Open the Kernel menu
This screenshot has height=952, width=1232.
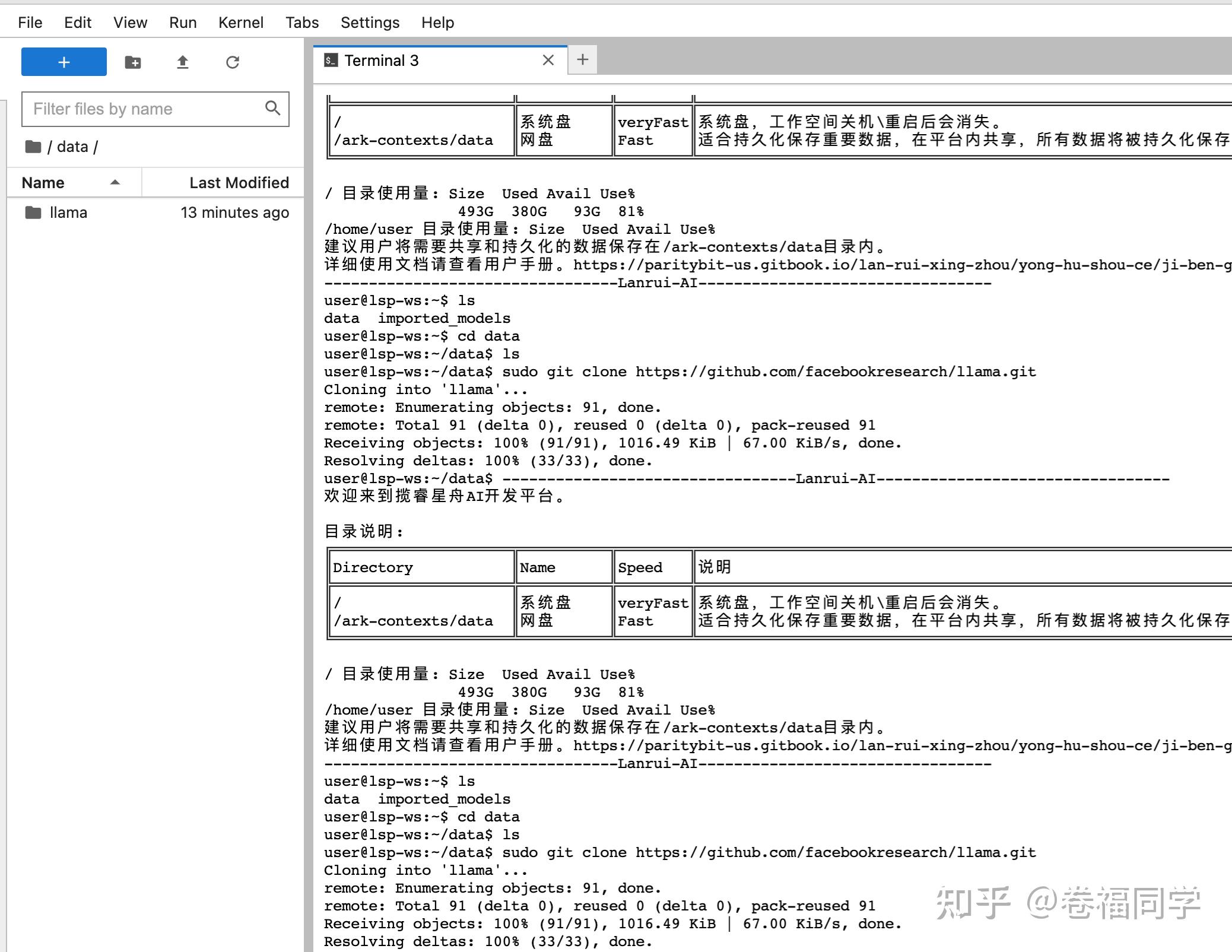click(241, 22)
